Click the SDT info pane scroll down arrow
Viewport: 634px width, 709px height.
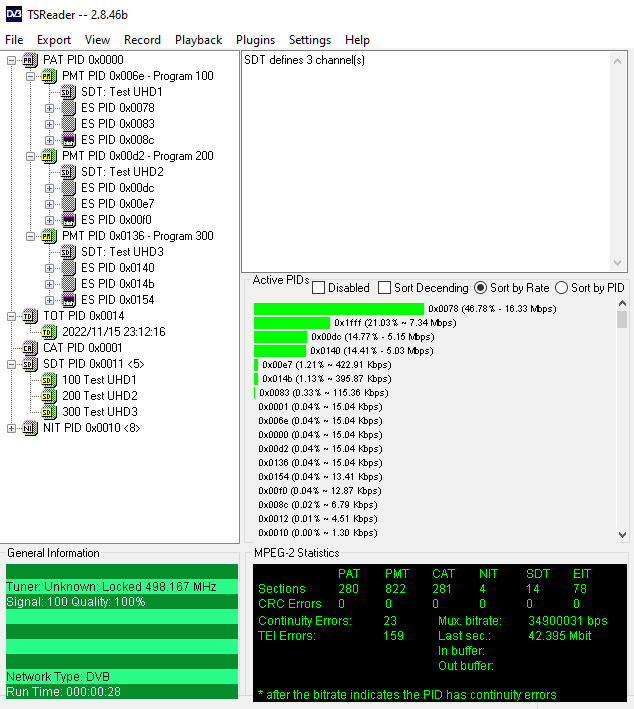click(617, 263)
